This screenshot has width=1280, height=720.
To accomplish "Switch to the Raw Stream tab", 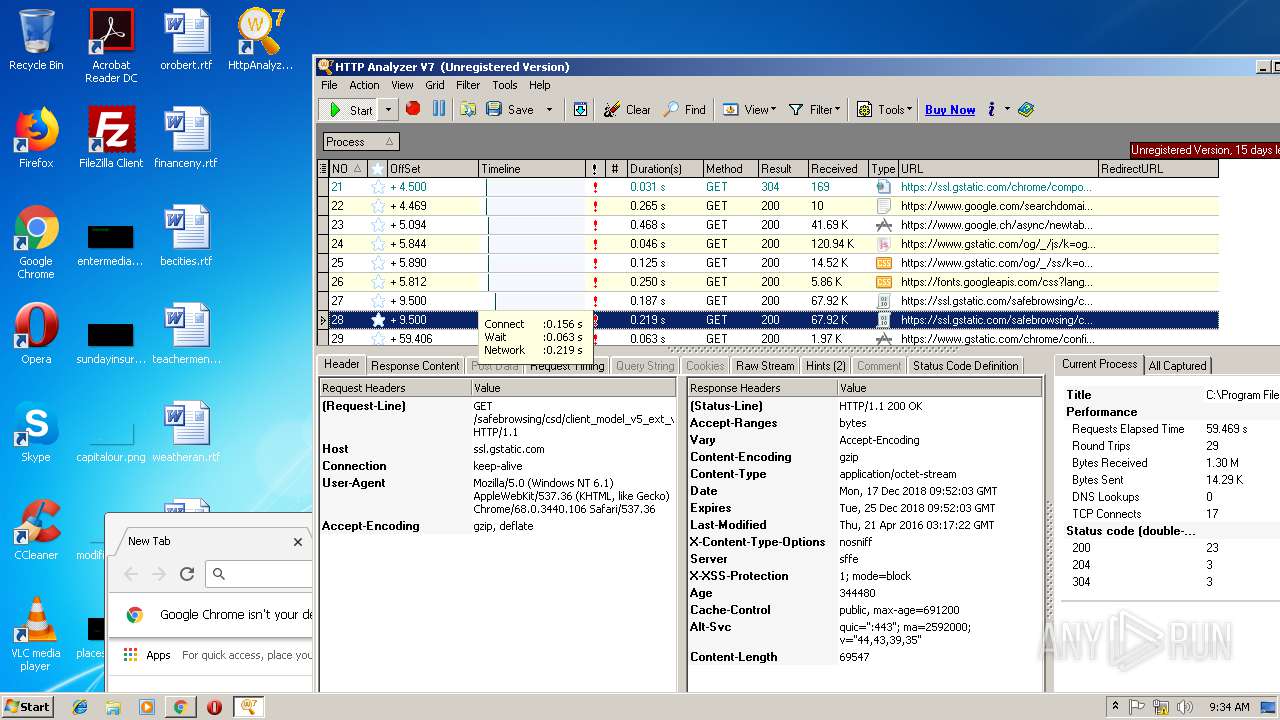I will click(x=764, y=366).
